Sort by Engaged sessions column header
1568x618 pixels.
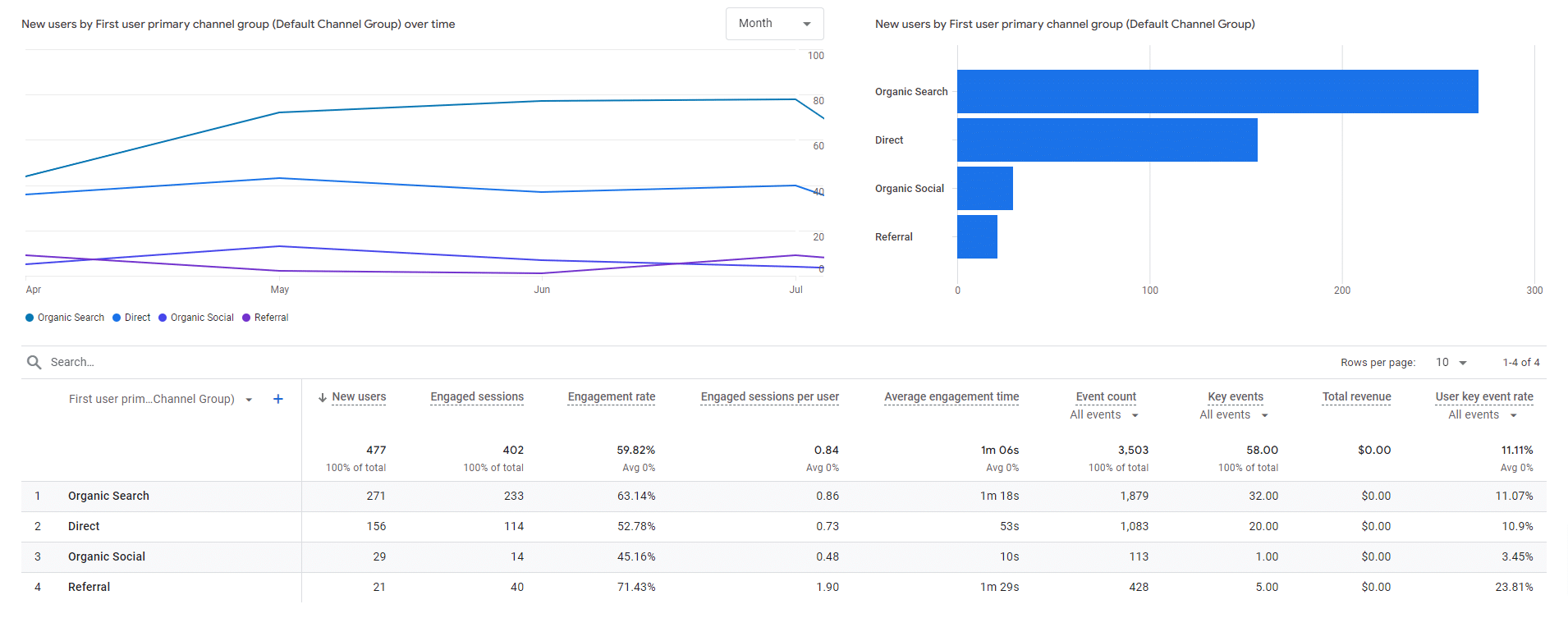[x=477, y=397]
